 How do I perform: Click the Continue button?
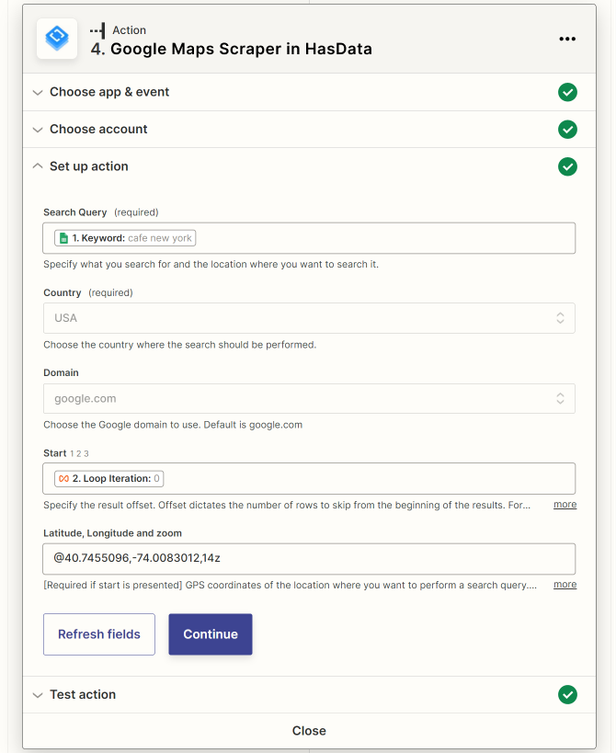210,634
